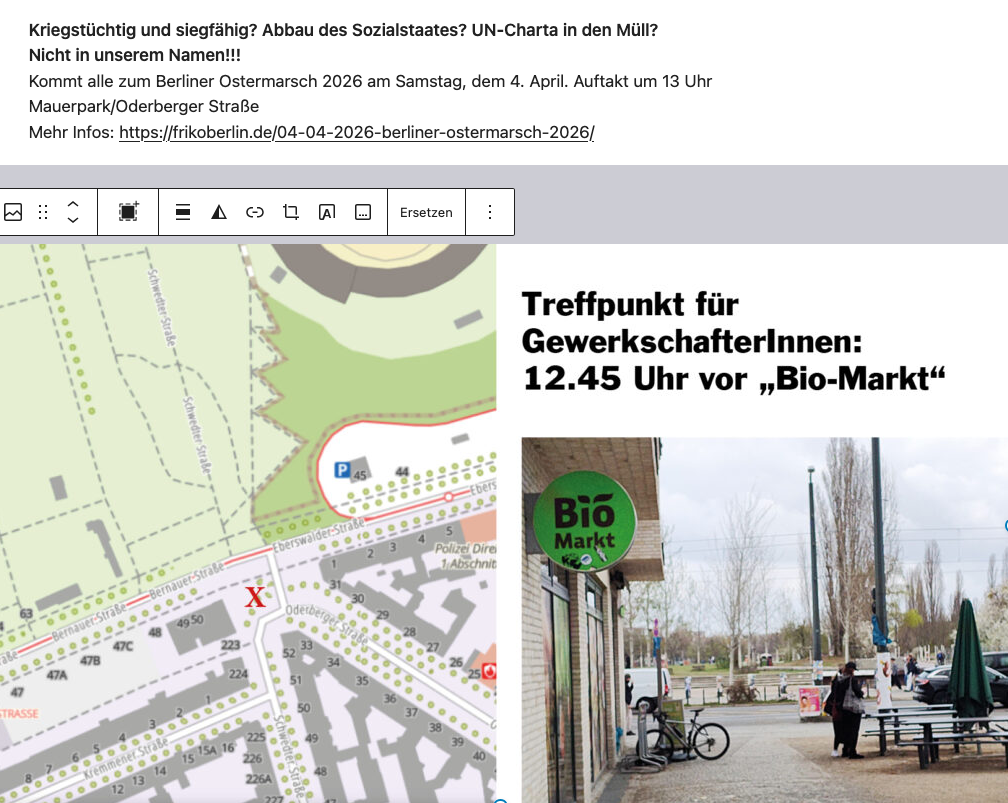Grab the block drag handle
The image size is (1008, 803).
(43, 212)
